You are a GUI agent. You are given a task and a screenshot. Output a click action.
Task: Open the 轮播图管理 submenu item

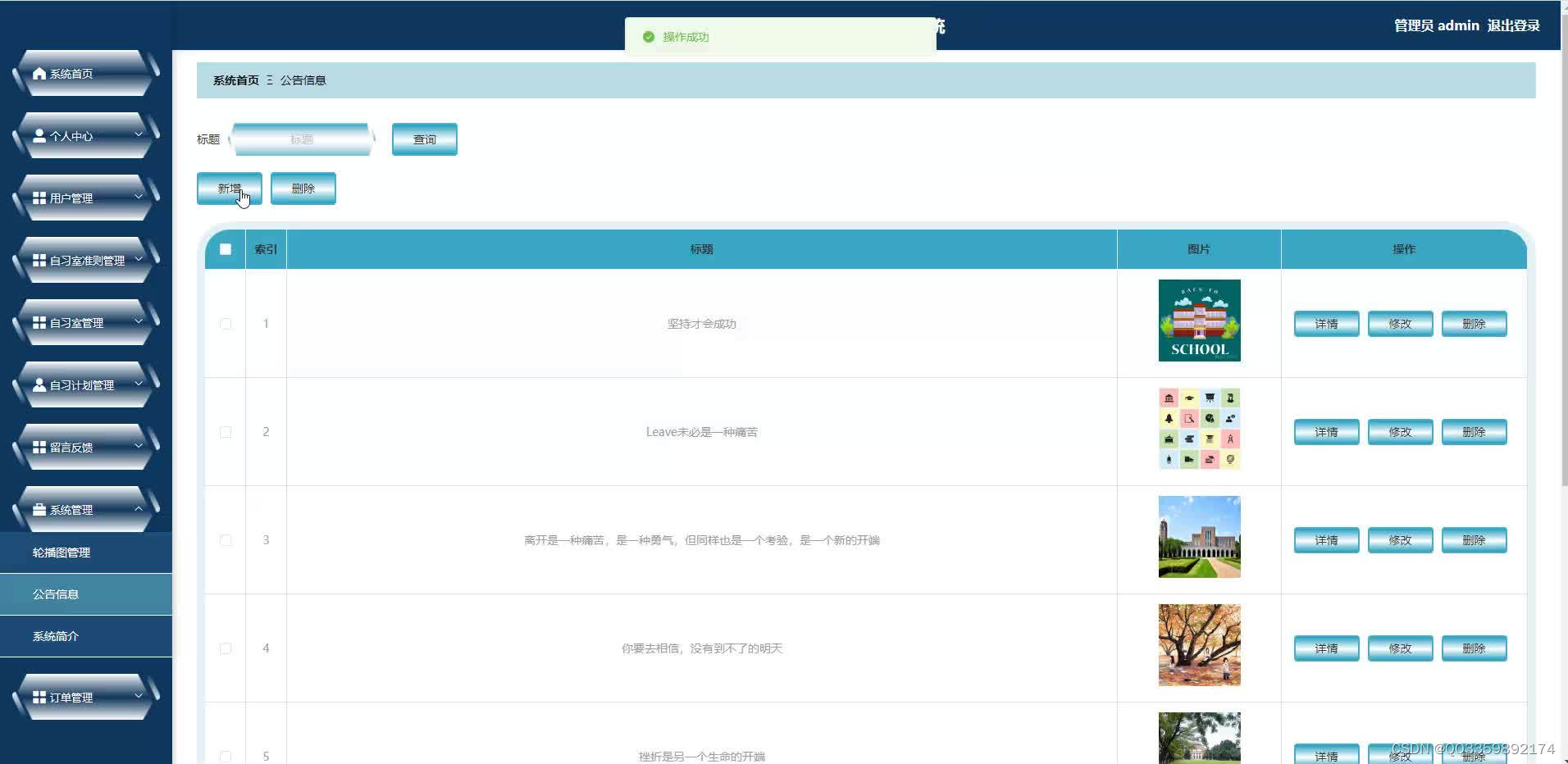86,553
